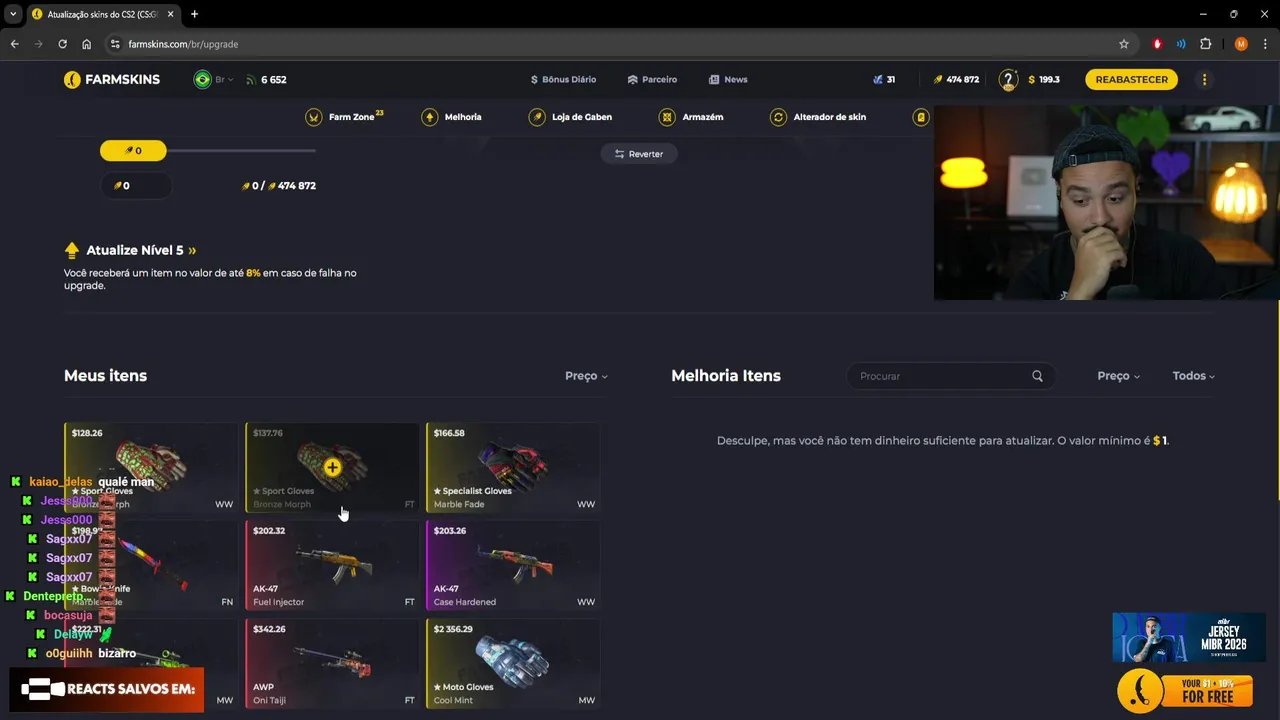Click the partially visible last nav icon

pyautogui.click(x=921, y=117)
